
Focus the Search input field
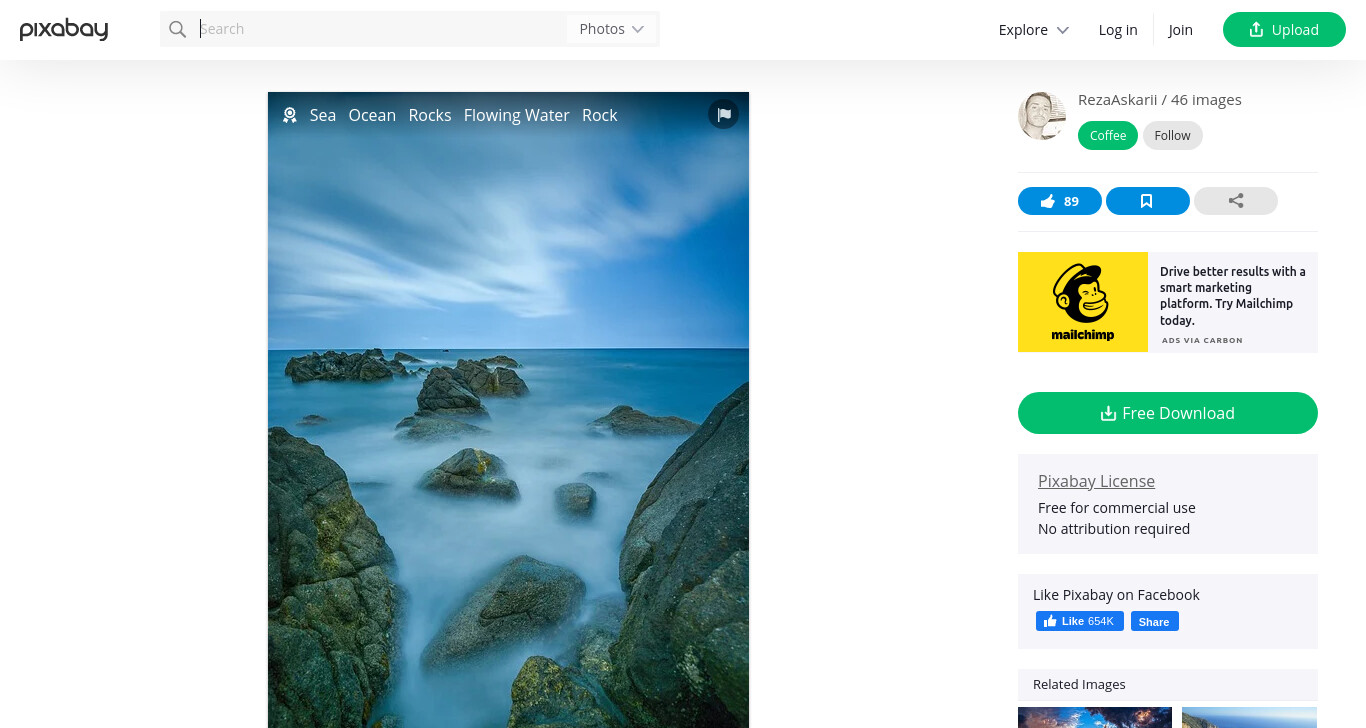tap(380, 29)
